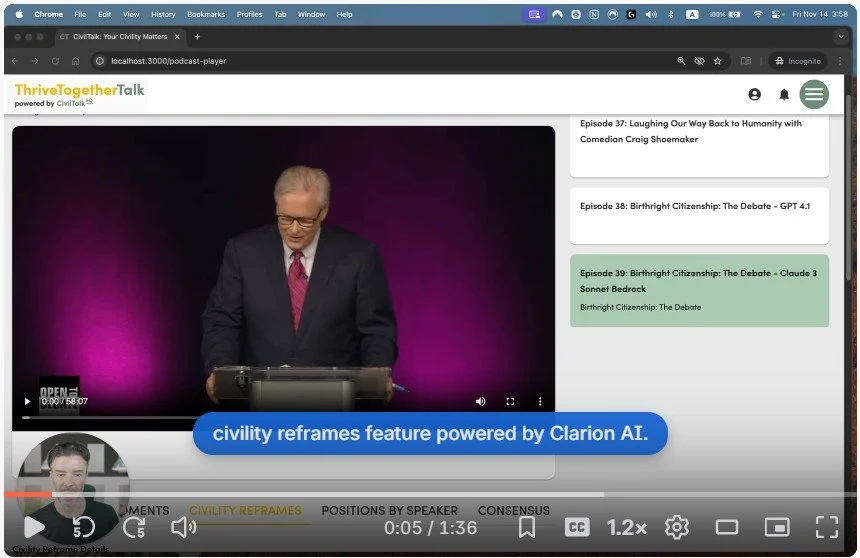Image resolution: width=860 pixels, height=558 pixels.
Task: Rewind the recording five seconds
Action: tap(83, 527)
